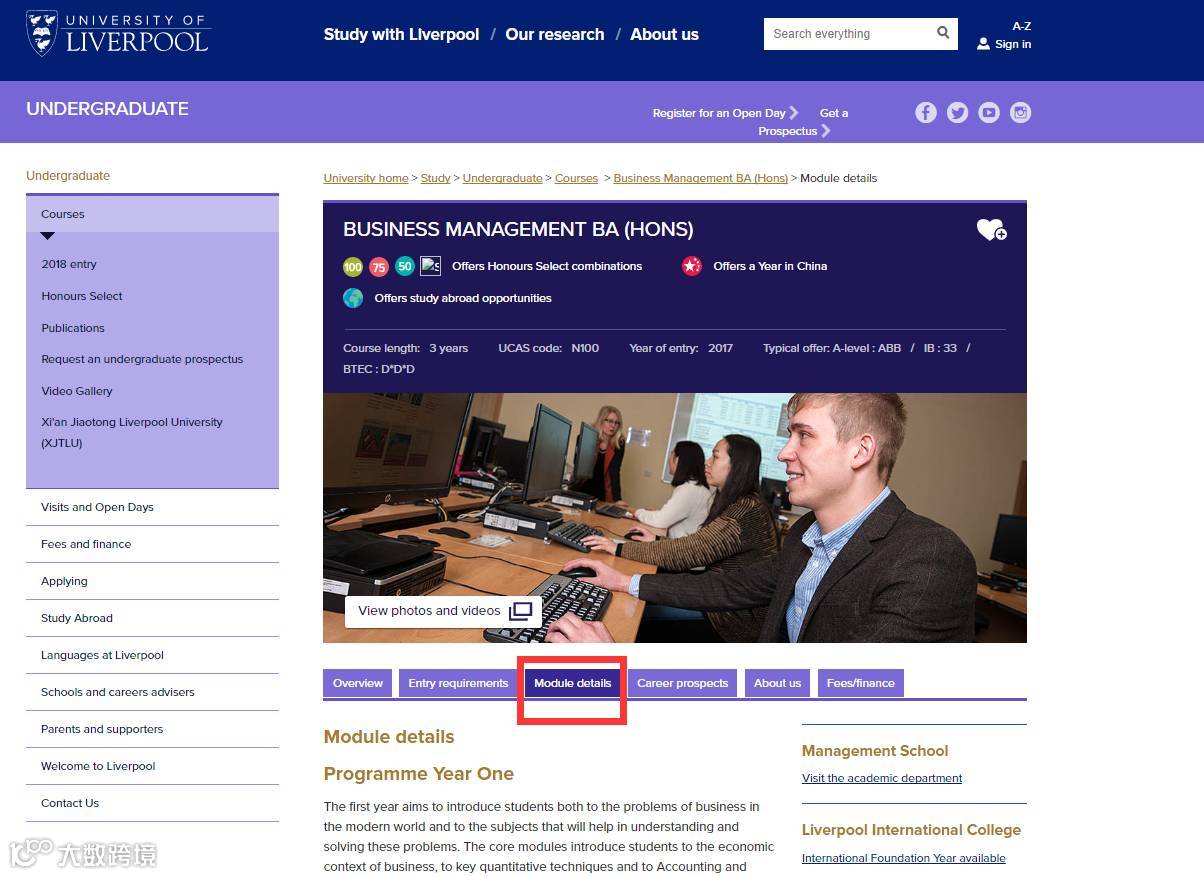Open Fees and finance sidebar link
1204x876 pixels.
pyautogui.click(x=86, y=544)
